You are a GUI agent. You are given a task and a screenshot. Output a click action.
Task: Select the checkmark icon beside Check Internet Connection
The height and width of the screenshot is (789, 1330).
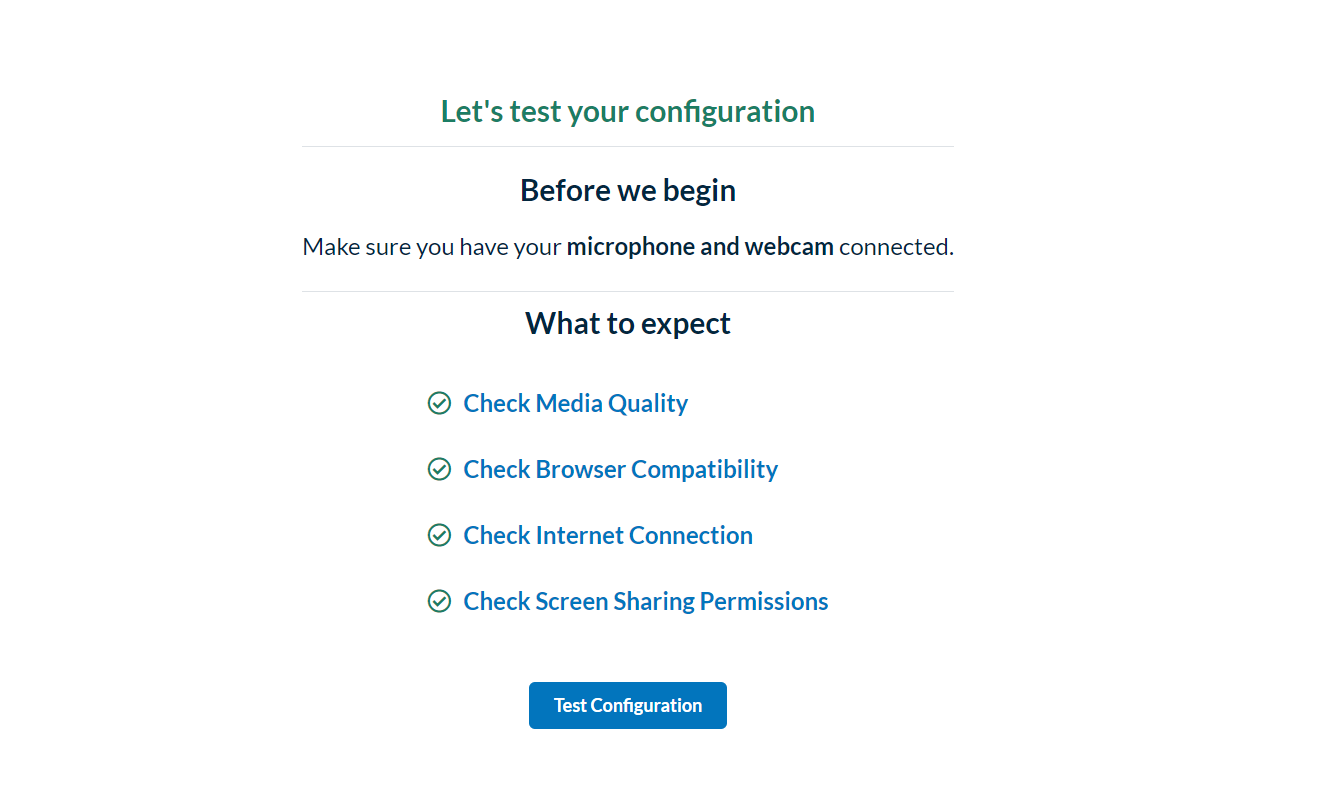tap(440, 535)
